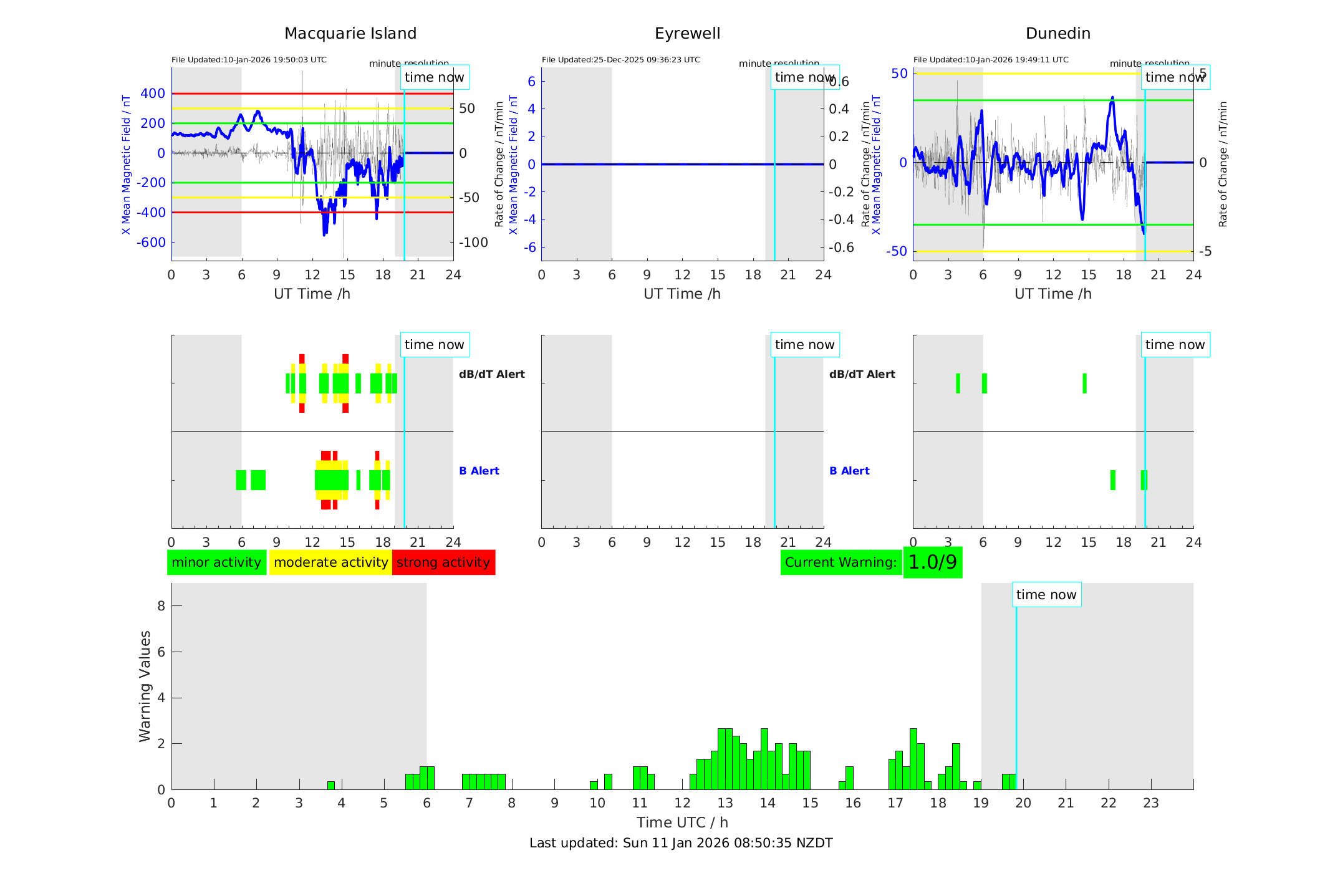Click the Eyrewell chart title

(687, 34)
